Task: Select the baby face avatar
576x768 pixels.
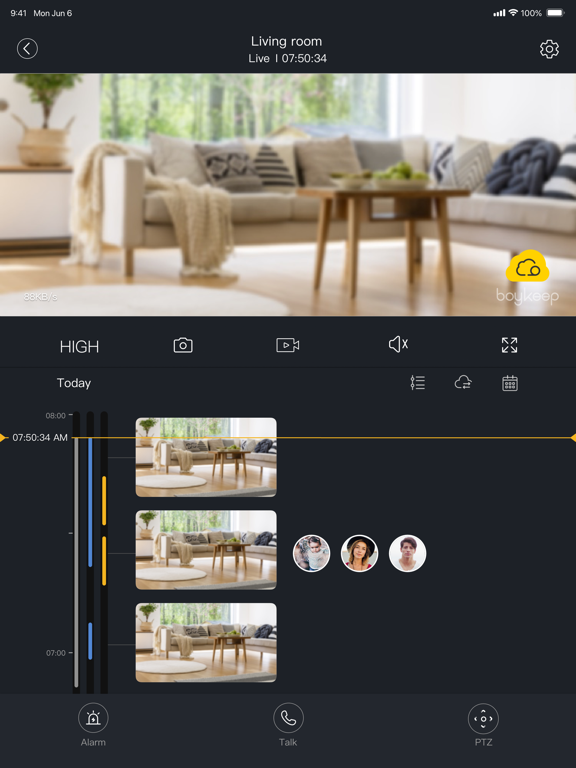Action: [x=312, y=553]
